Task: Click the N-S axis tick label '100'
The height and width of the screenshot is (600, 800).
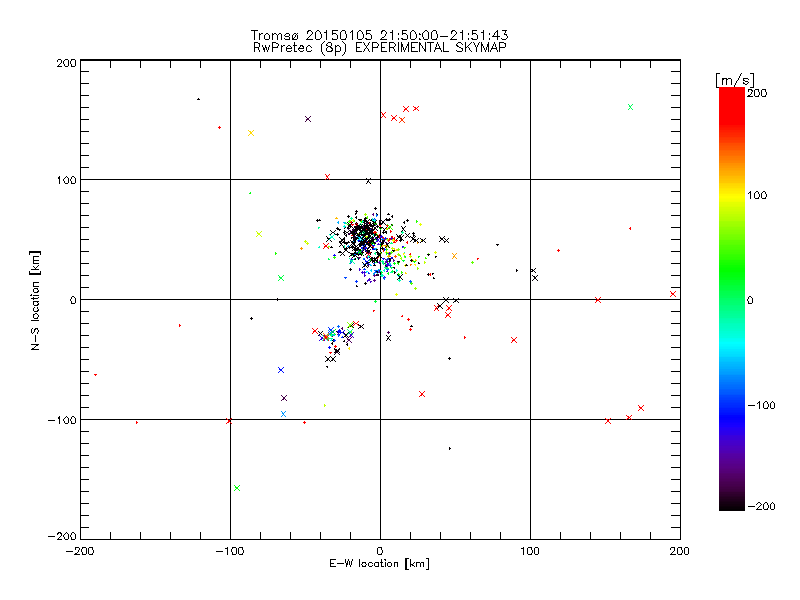Action: (66, 180)
